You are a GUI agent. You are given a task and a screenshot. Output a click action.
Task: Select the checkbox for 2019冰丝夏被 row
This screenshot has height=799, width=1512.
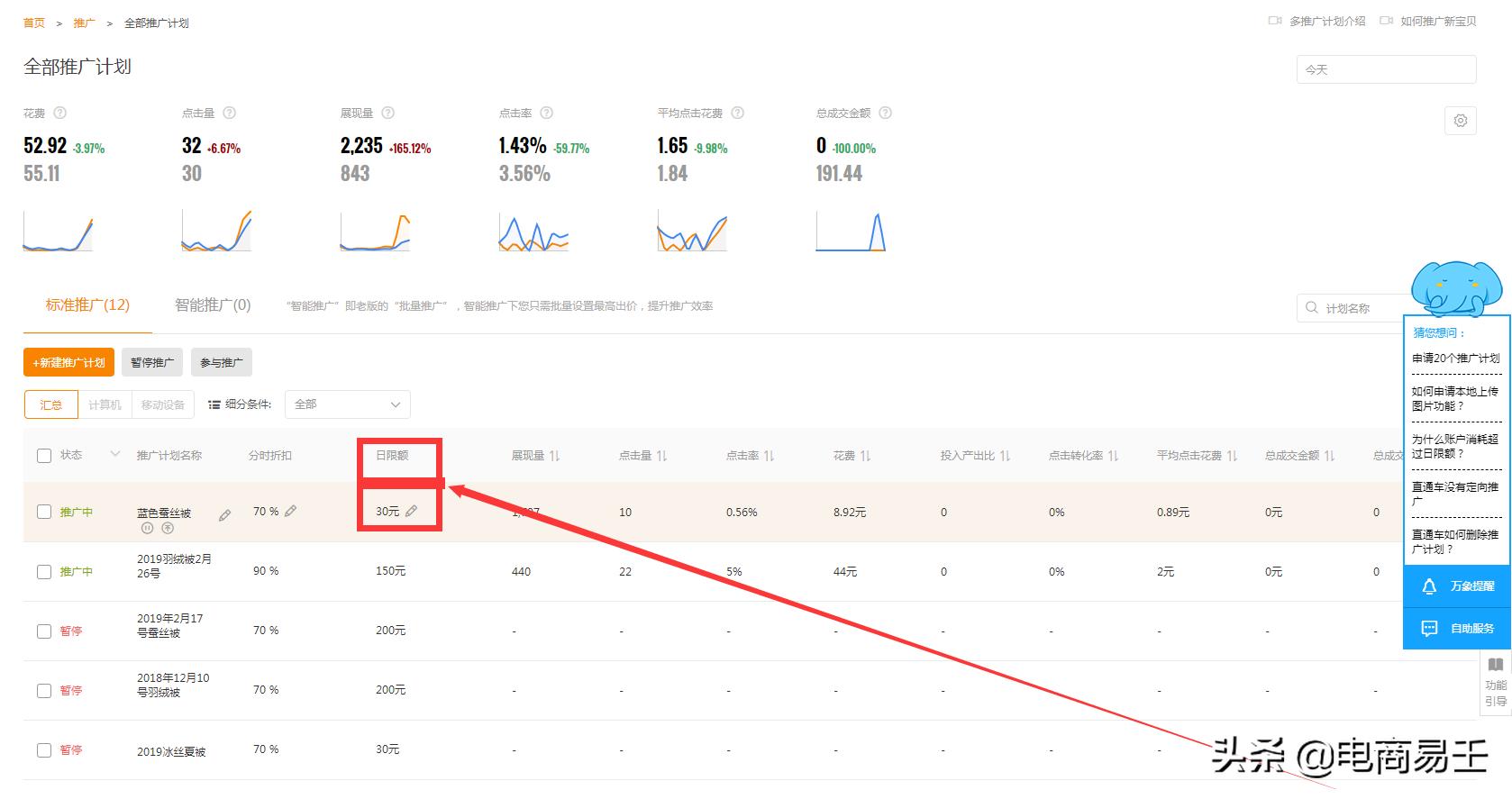point(44,749)
